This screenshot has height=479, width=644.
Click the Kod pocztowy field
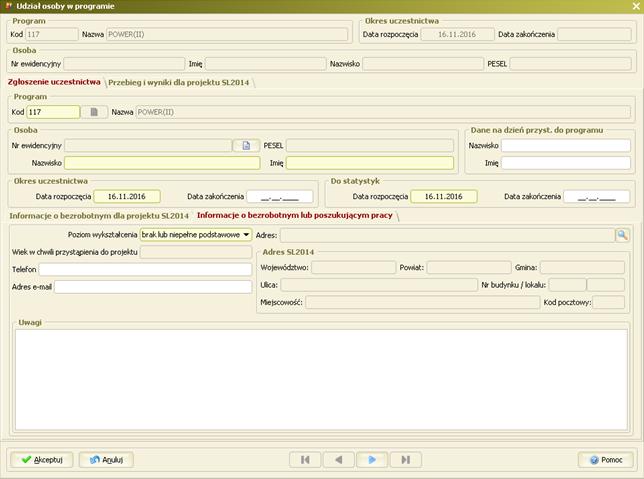(609, 302)
